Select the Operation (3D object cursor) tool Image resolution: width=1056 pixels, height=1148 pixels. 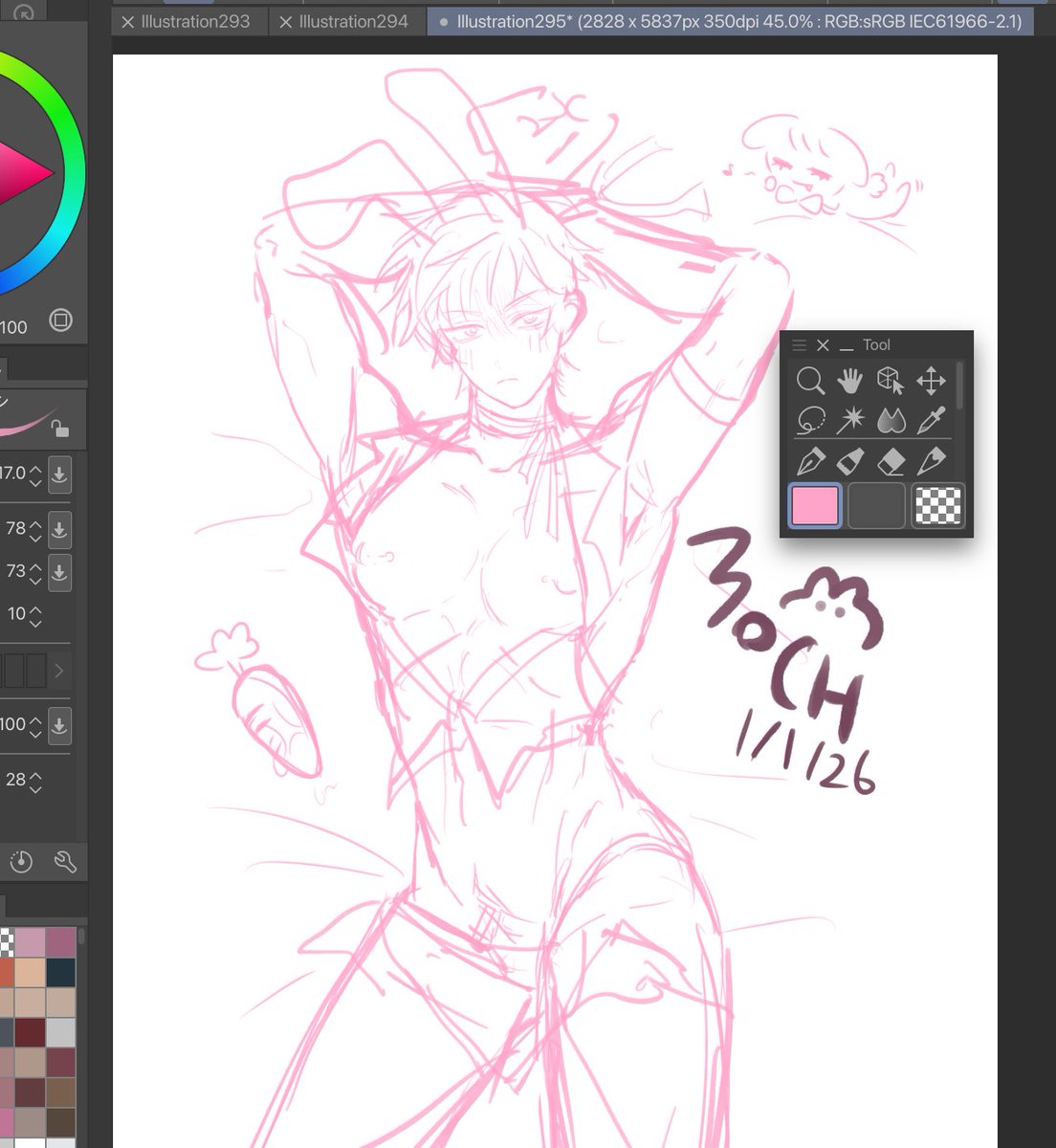pyautogui.click(x=891, y=381)
